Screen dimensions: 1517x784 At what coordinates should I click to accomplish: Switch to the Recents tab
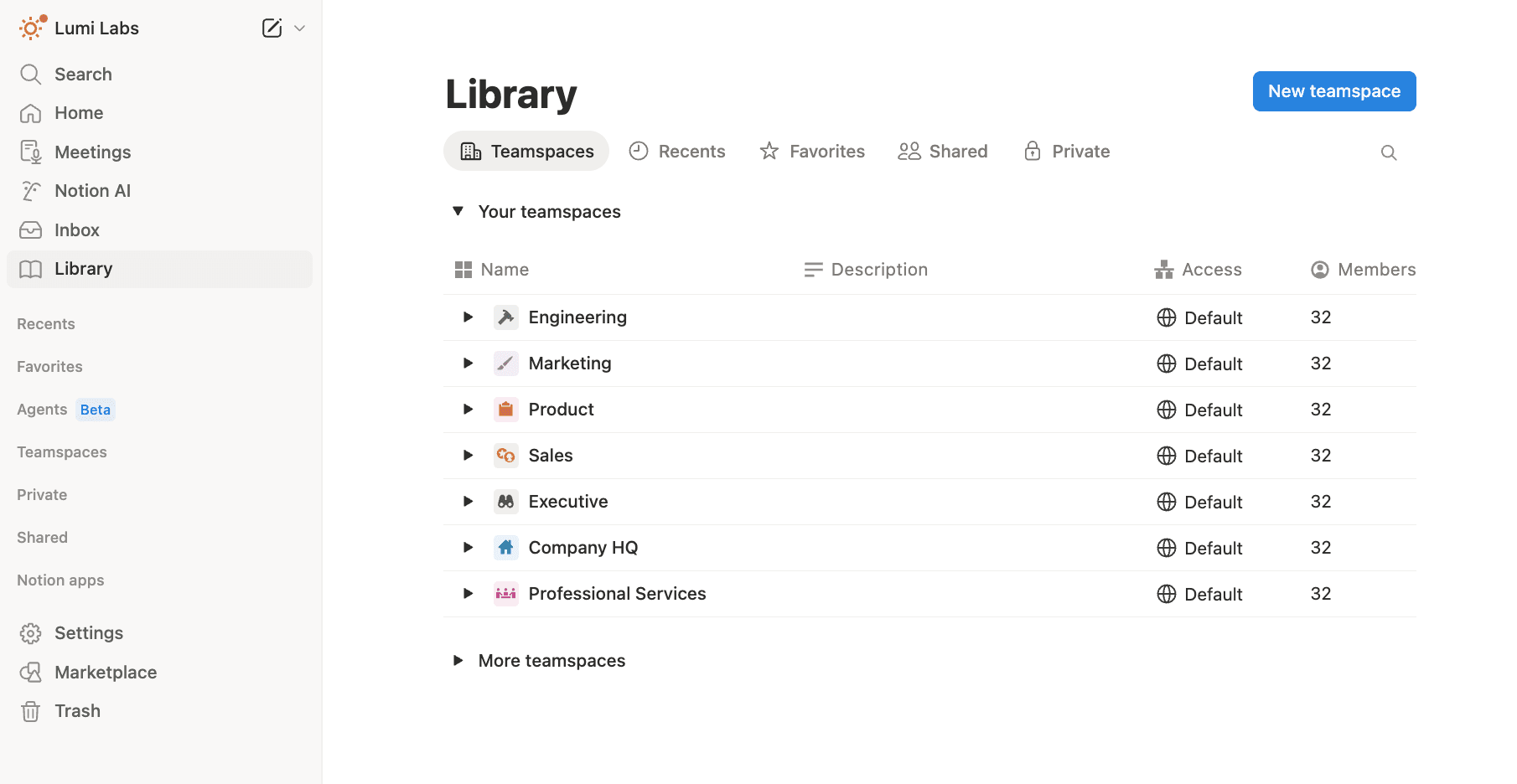click(677, 151)
